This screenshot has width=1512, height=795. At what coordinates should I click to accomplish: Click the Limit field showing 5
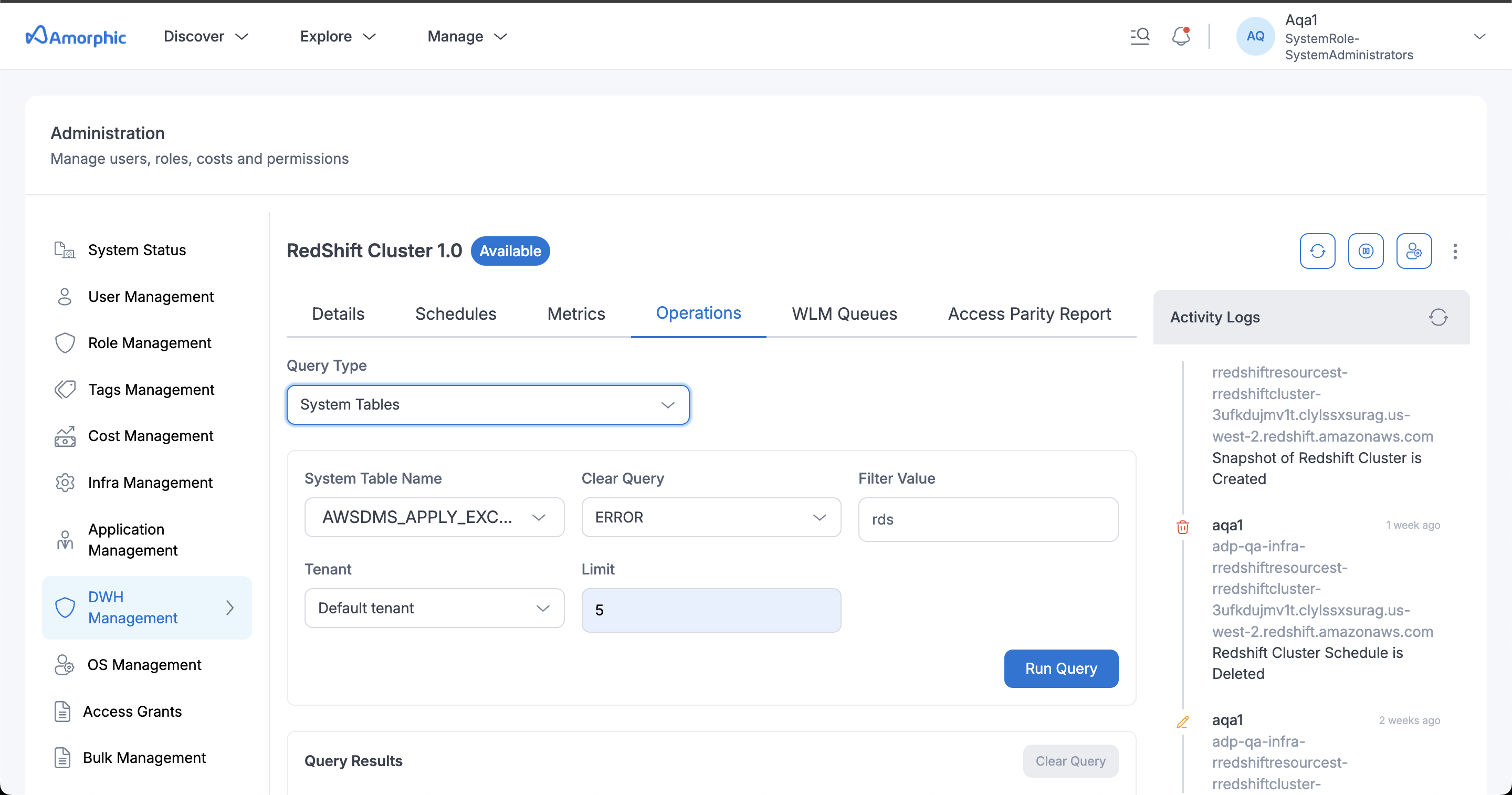coord(711,611)
